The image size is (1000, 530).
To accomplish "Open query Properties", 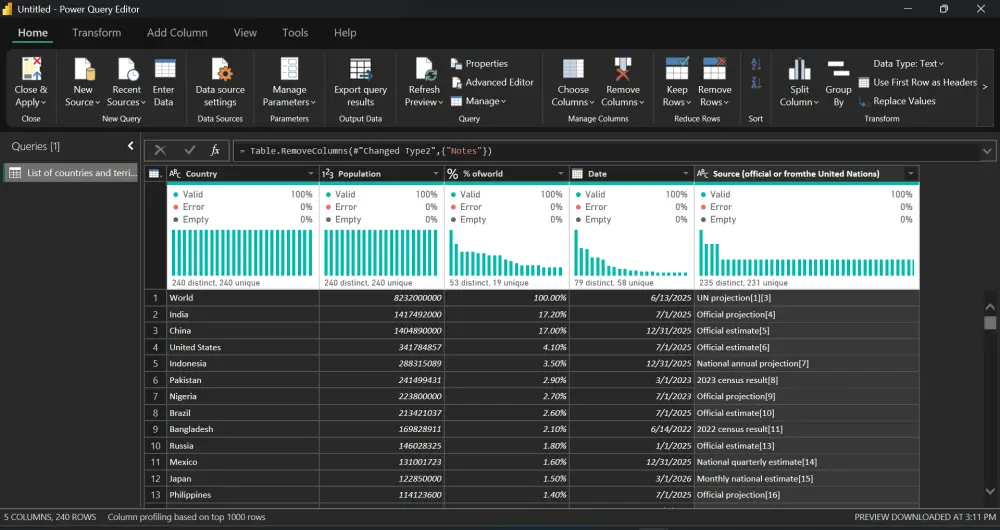I will click(479, 64).
